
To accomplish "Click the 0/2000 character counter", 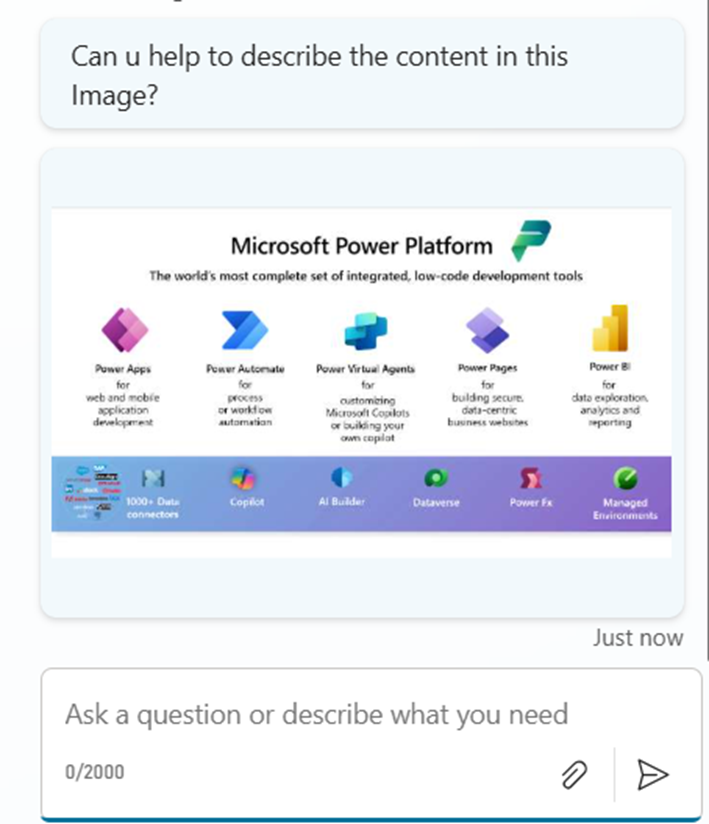I will point(95,772).
